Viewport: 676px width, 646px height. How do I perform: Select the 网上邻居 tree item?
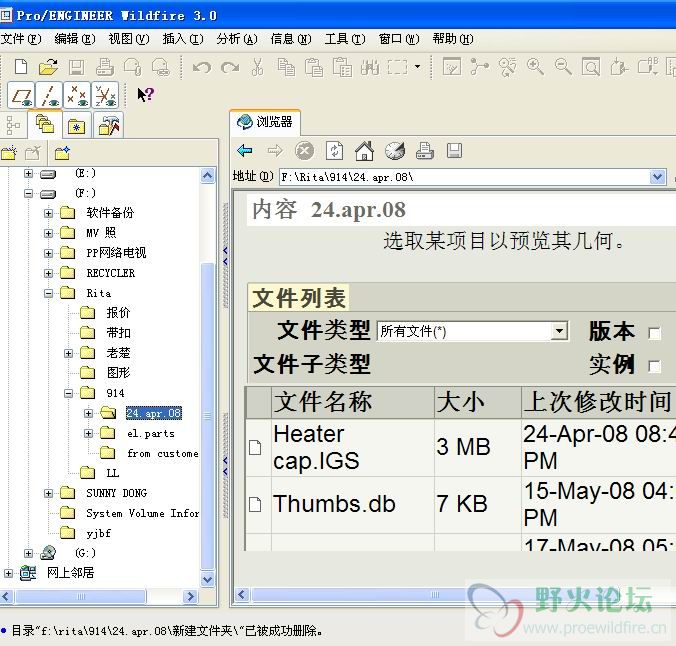tap(70, 573)
